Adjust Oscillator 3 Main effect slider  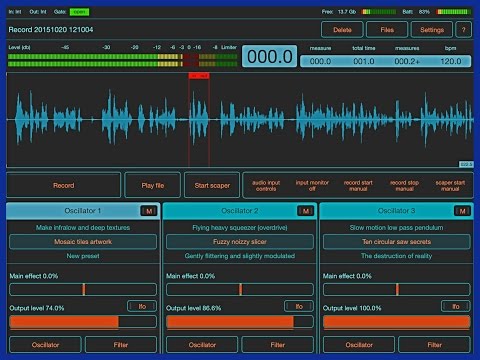coord(396,289)
